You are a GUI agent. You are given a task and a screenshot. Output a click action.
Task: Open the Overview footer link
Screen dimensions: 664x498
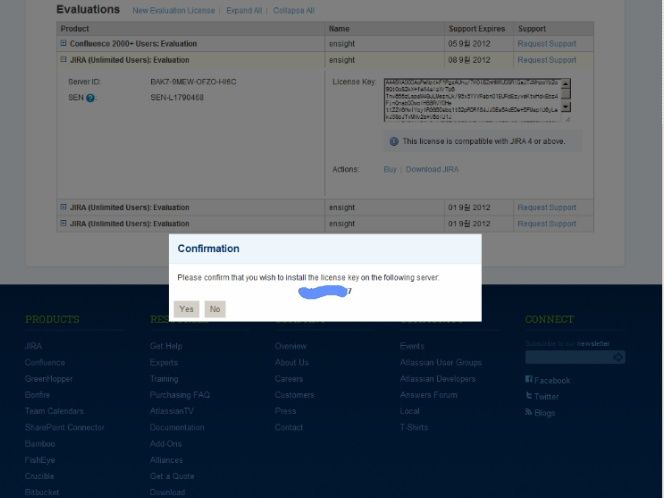pyautogui.click(x=290, y=346)
